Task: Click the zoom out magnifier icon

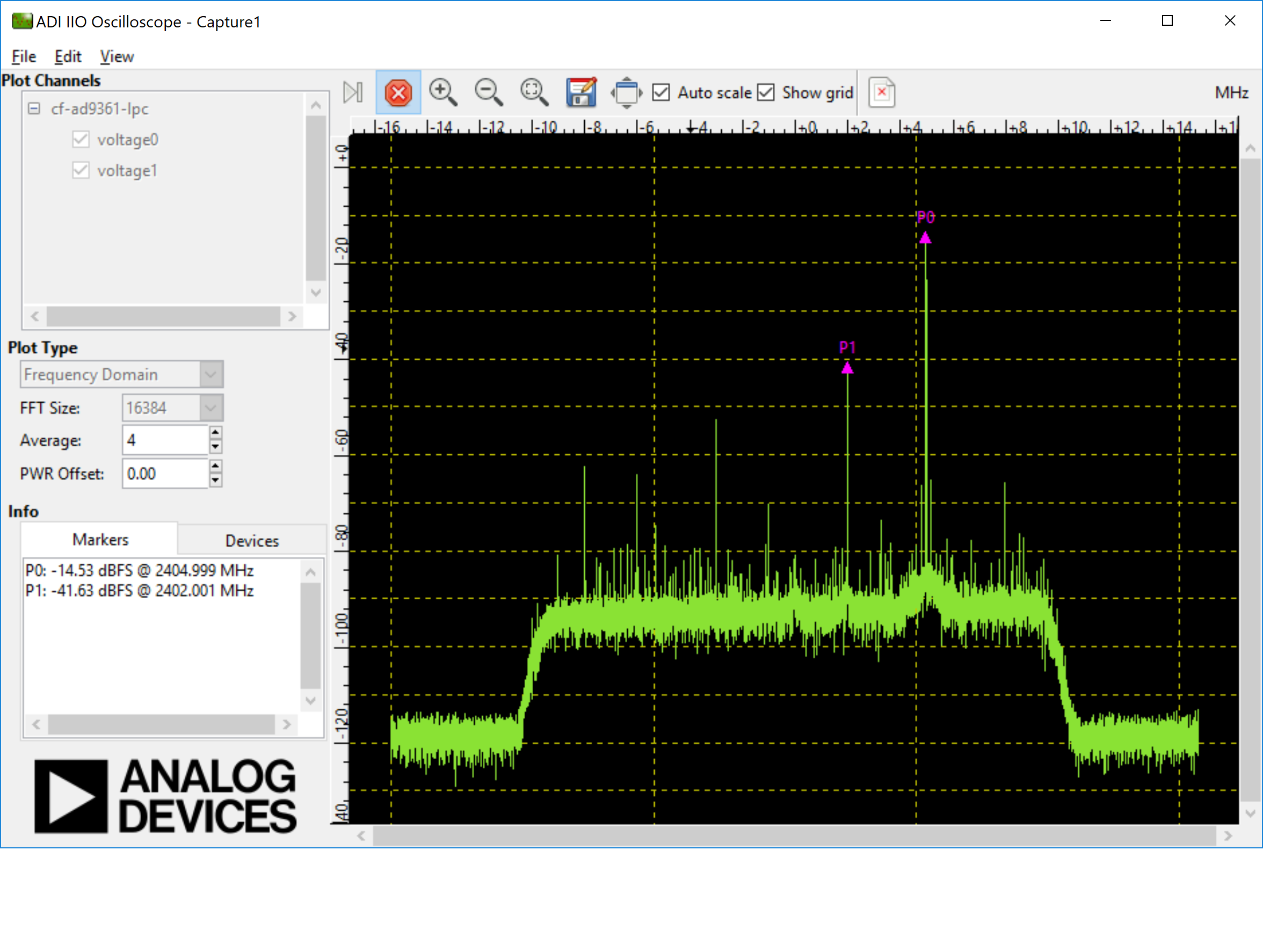Action: coord(488,92)
